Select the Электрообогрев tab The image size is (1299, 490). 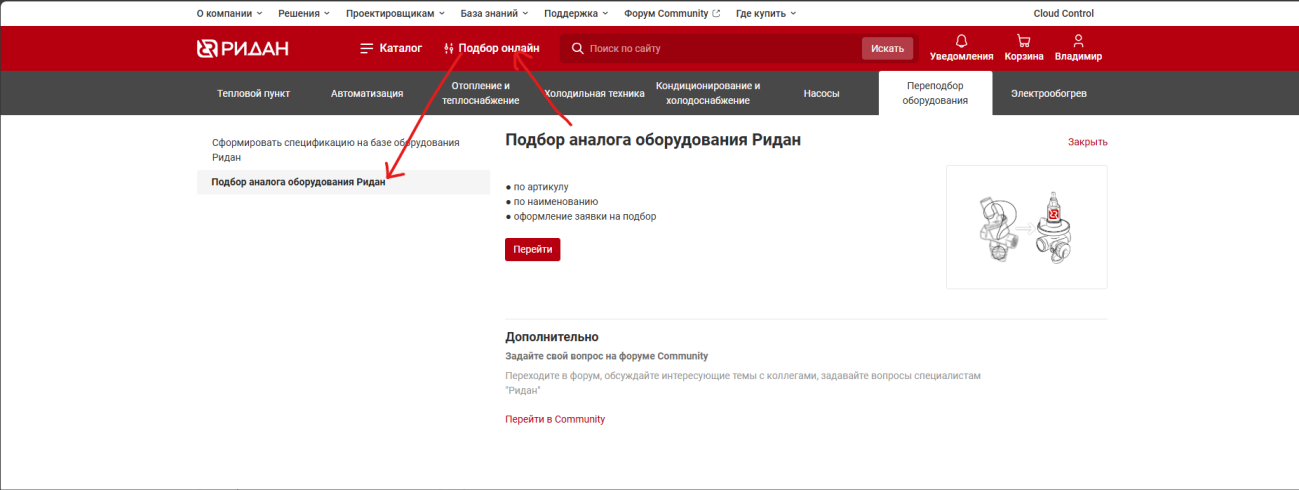pos(1049,93)
